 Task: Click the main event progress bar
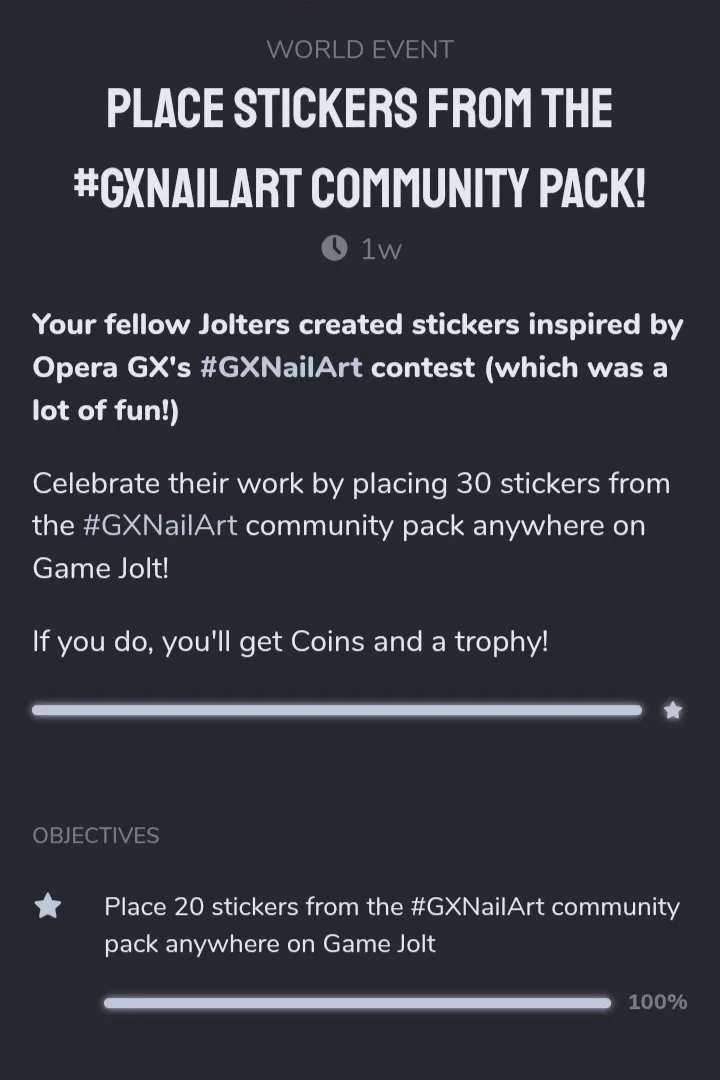(336, 710)
